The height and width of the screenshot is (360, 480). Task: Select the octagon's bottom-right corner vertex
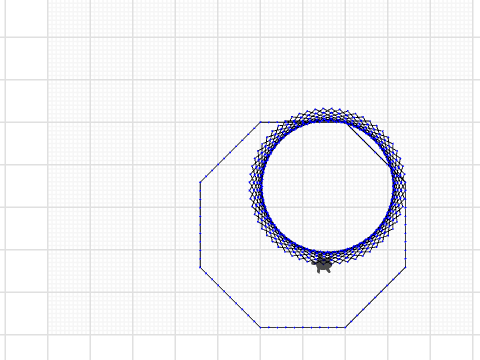tap(345, 327)
